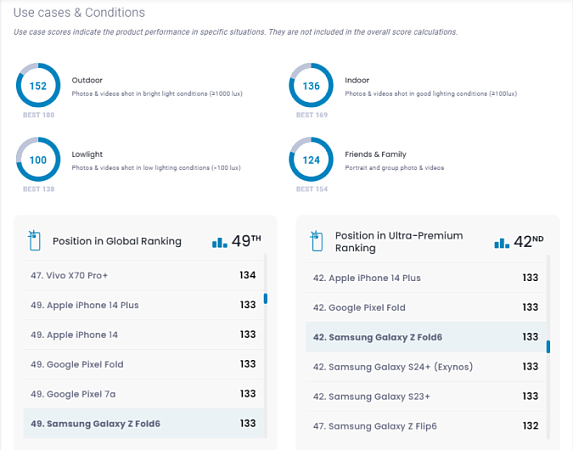Screen dimensions: 573x450
Task: Click the bar chart icon next to 49th
Action: [219, 242]
